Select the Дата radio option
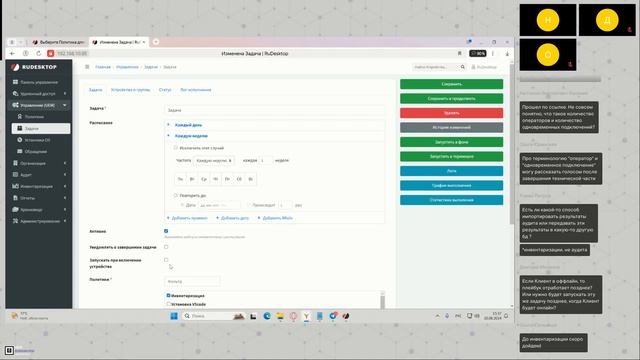This screenshot has height=360, width=640. pos(182,205)
